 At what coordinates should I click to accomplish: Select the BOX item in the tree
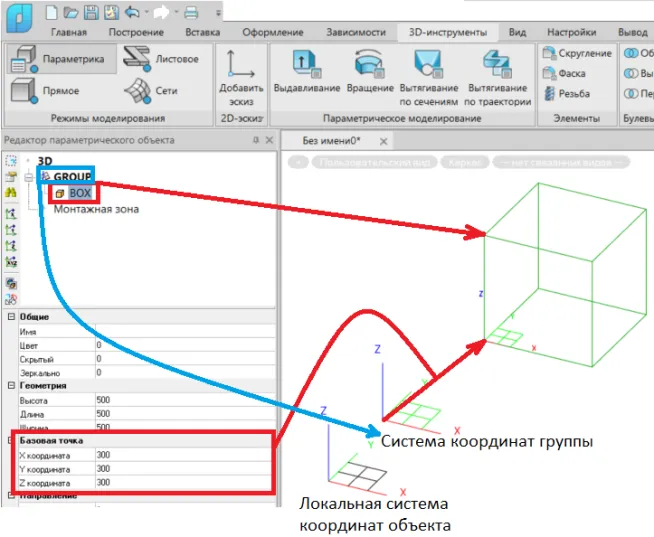tap(80, 192)
